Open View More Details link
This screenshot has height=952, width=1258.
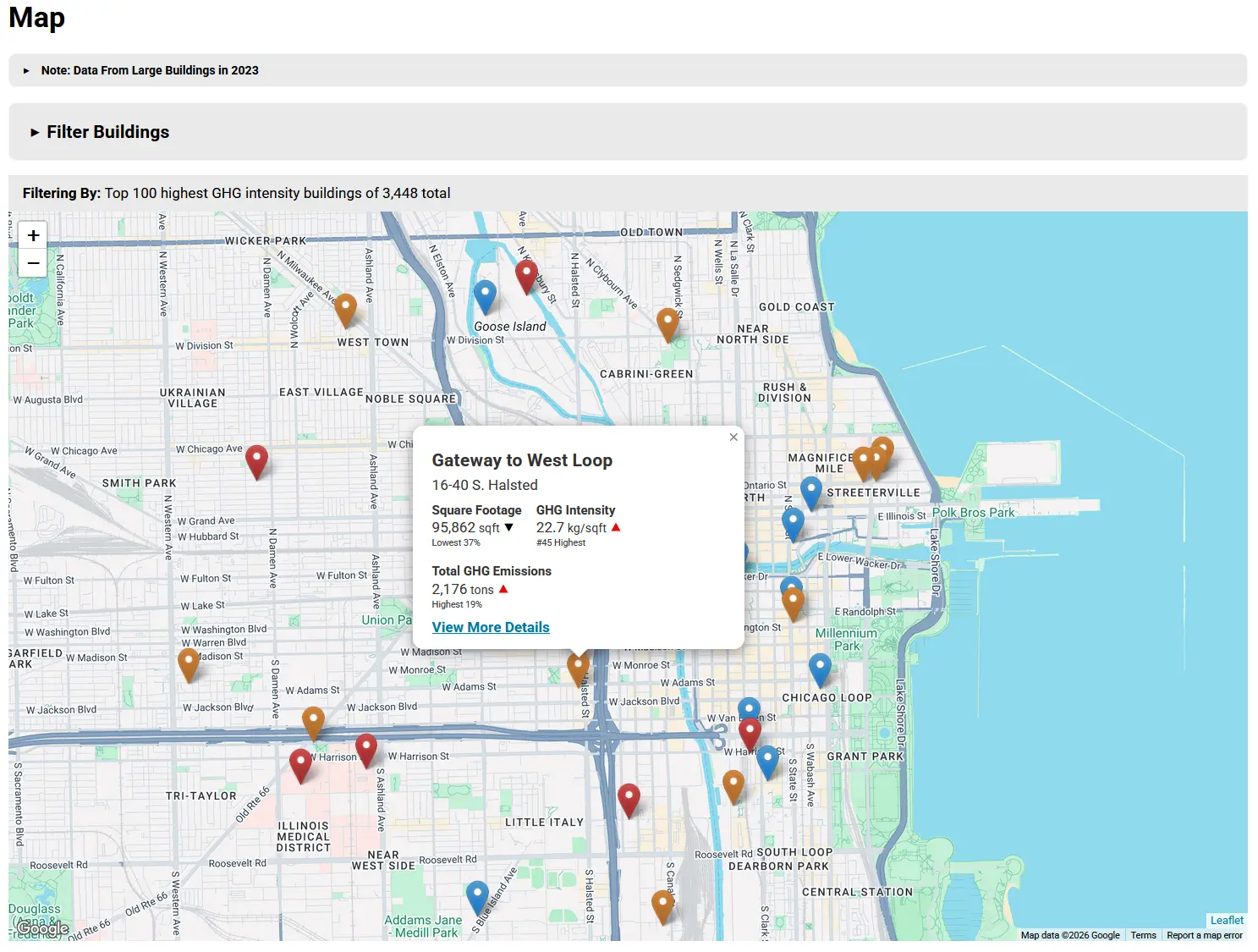click(491, 627)
